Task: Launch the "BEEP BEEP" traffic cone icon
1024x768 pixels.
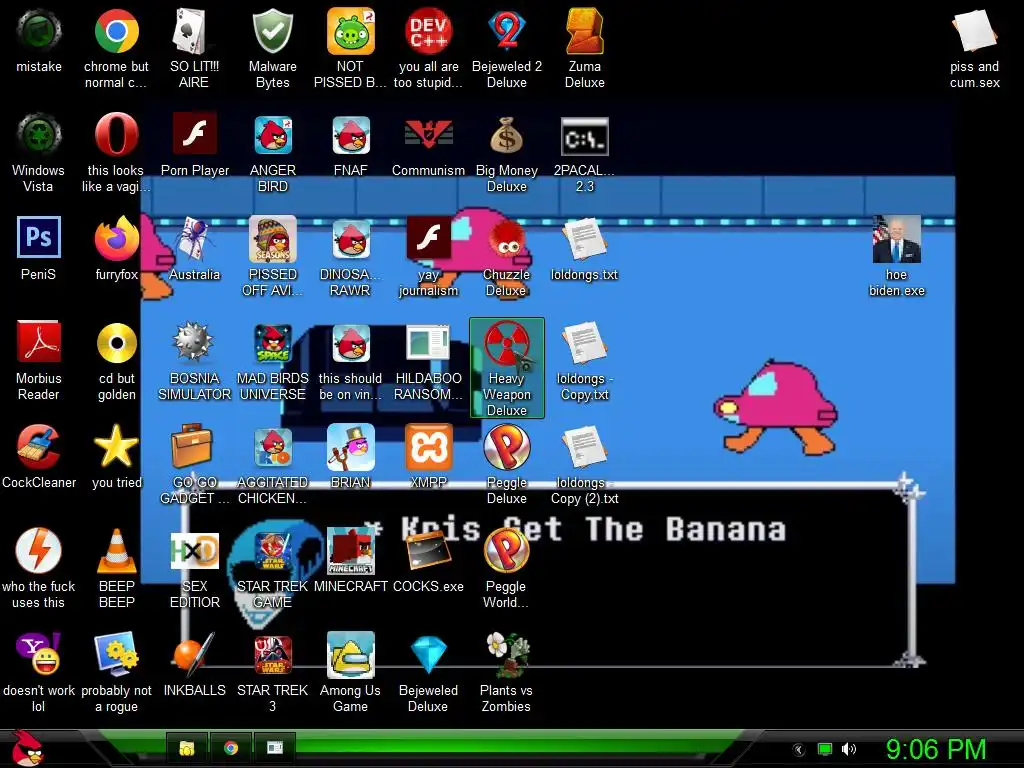Action: click(116, 552)
